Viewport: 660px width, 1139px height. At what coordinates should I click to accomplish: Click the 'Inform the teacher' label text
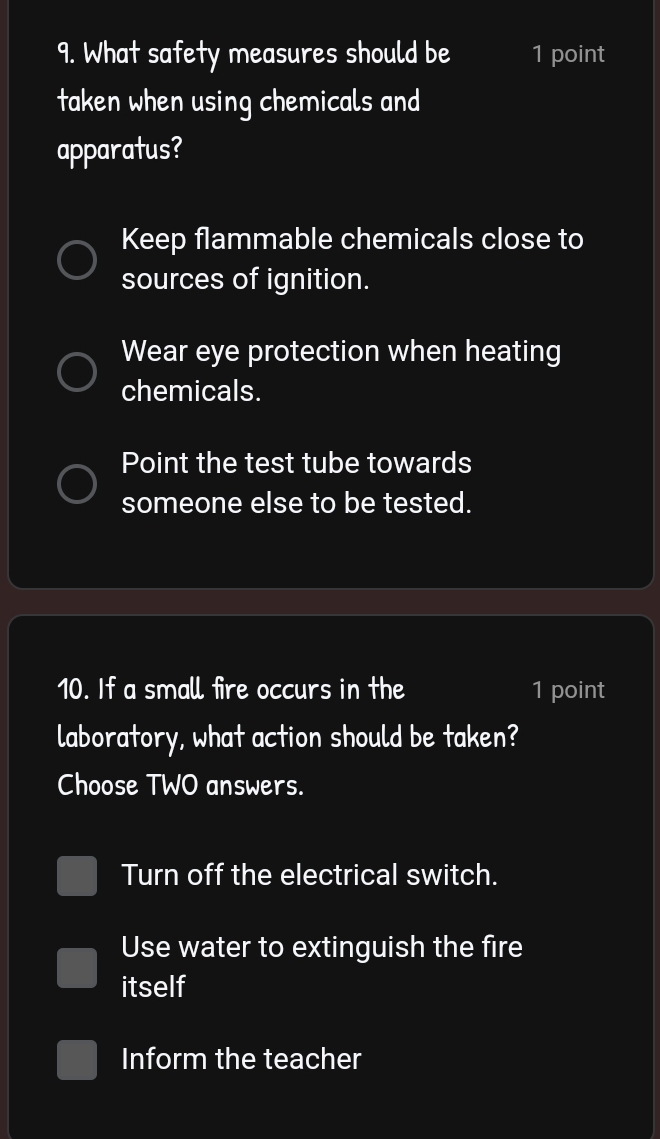241,1060
